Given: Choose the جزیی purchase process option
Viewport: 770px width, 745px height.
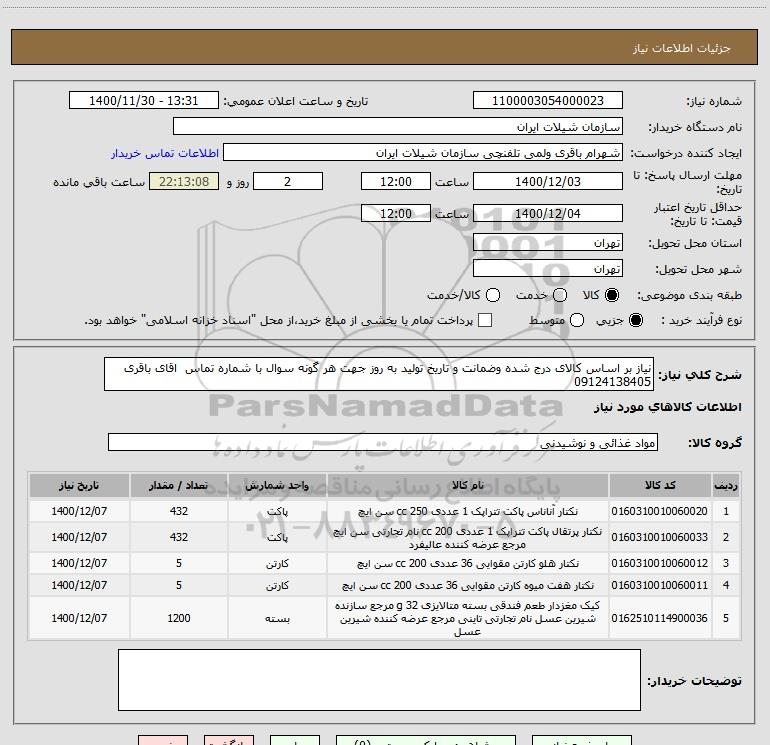Looking at the screenshot, I should [x=636, y=320].
